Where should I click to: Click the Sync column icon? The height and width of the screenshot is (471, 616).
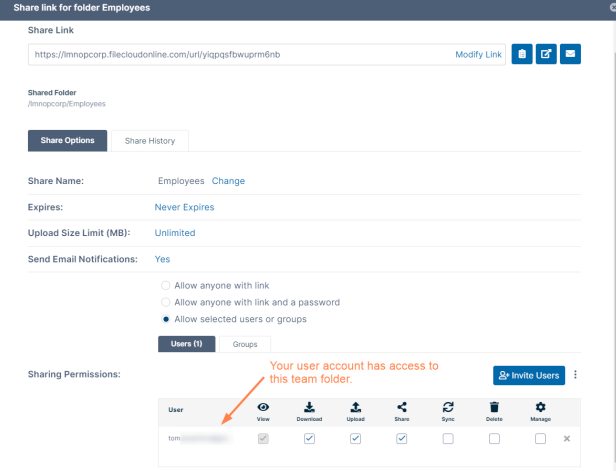[448, 407]
